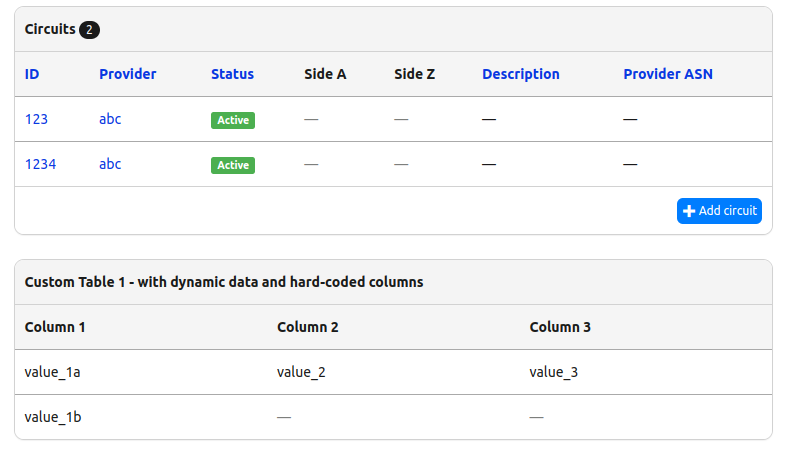Screen dimensions: 786x454
Task: Click the Side A column header
Action: point(325,74)
